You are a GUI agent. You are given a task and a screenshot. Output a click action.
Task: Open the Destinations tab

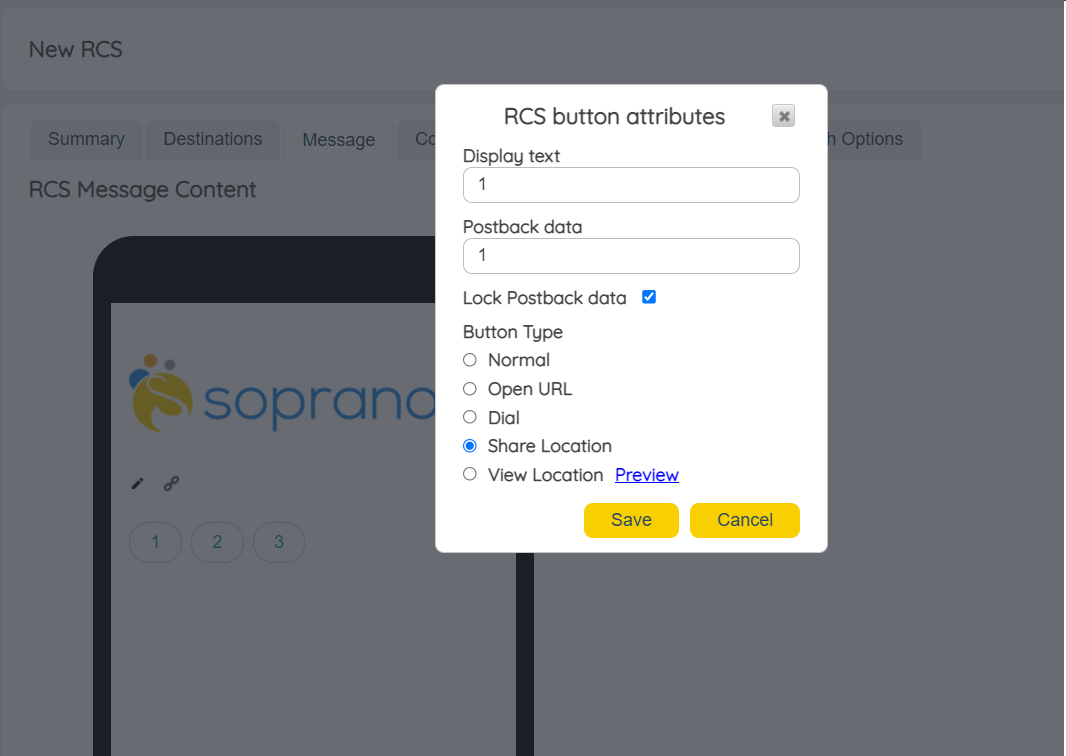213,139
